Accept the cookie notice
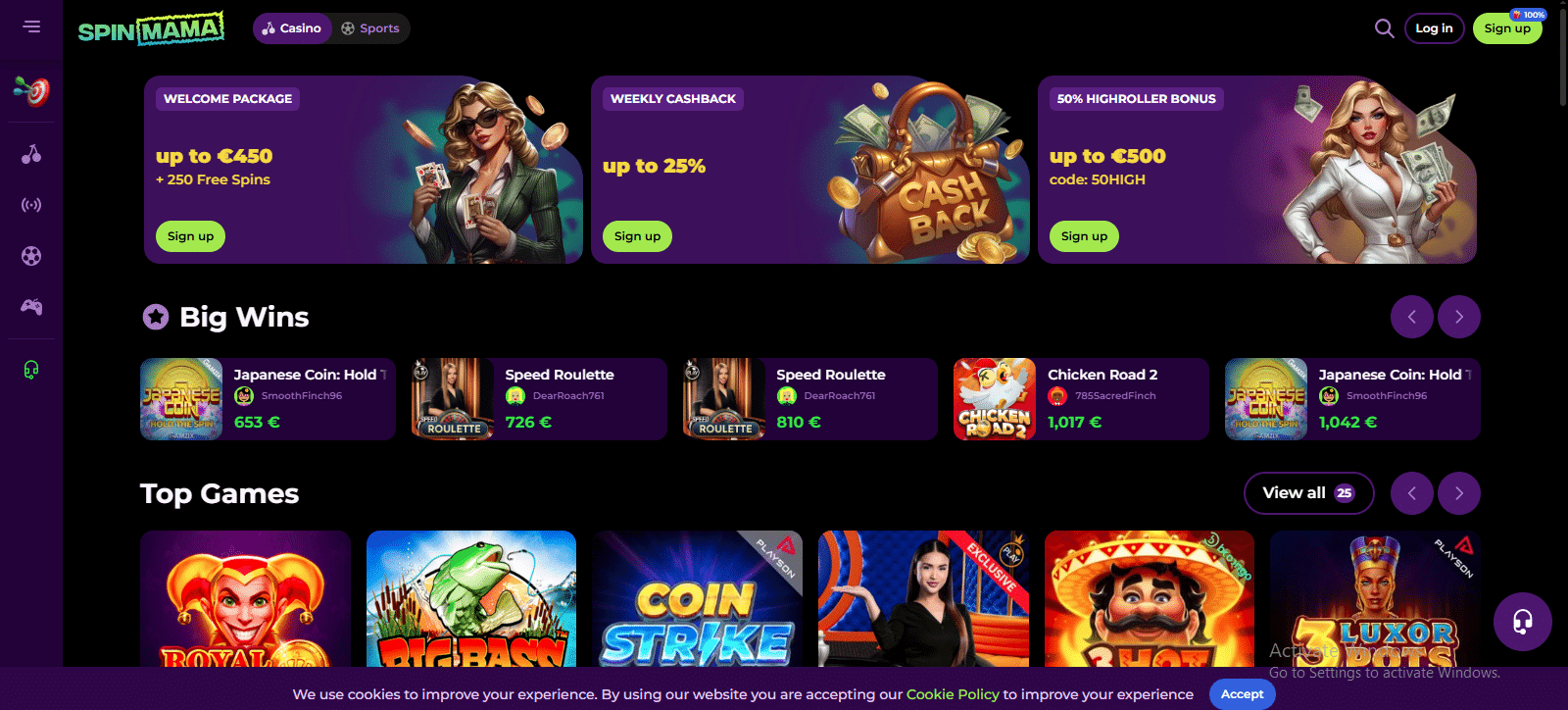Screen dimensions: 1568x710 coord(1242,694)
